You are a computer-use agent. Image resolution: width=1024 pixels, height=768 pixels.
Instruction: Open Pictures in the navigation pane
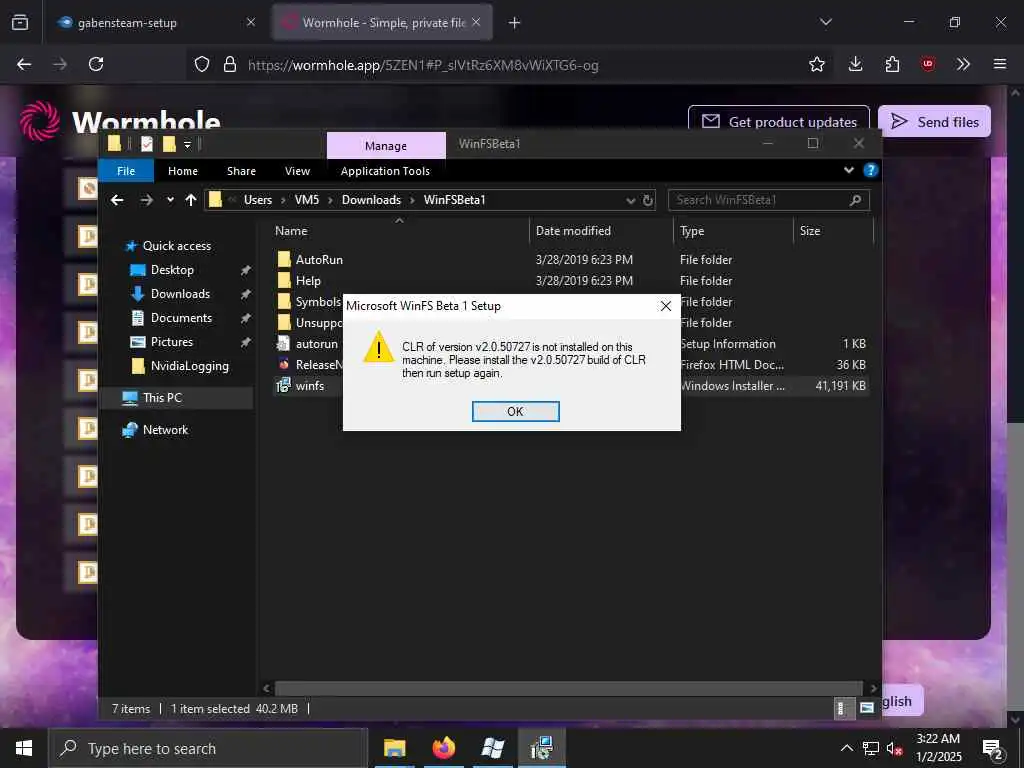[172, 342]
